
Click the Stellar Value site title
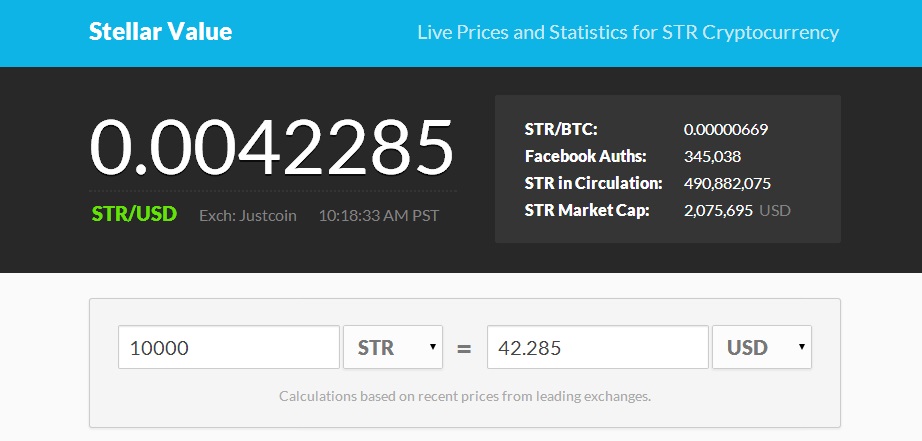pos(160,32)
